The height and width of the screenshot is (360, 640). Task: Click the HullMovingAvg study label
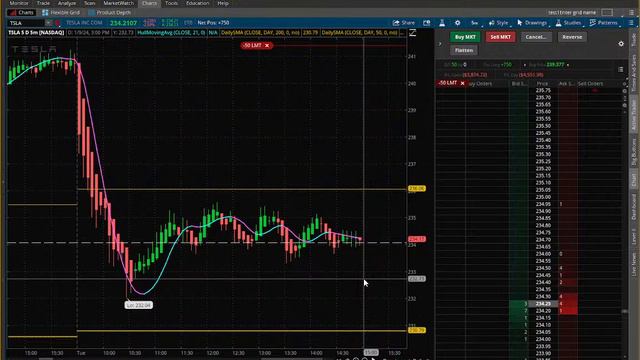point(171,33)
